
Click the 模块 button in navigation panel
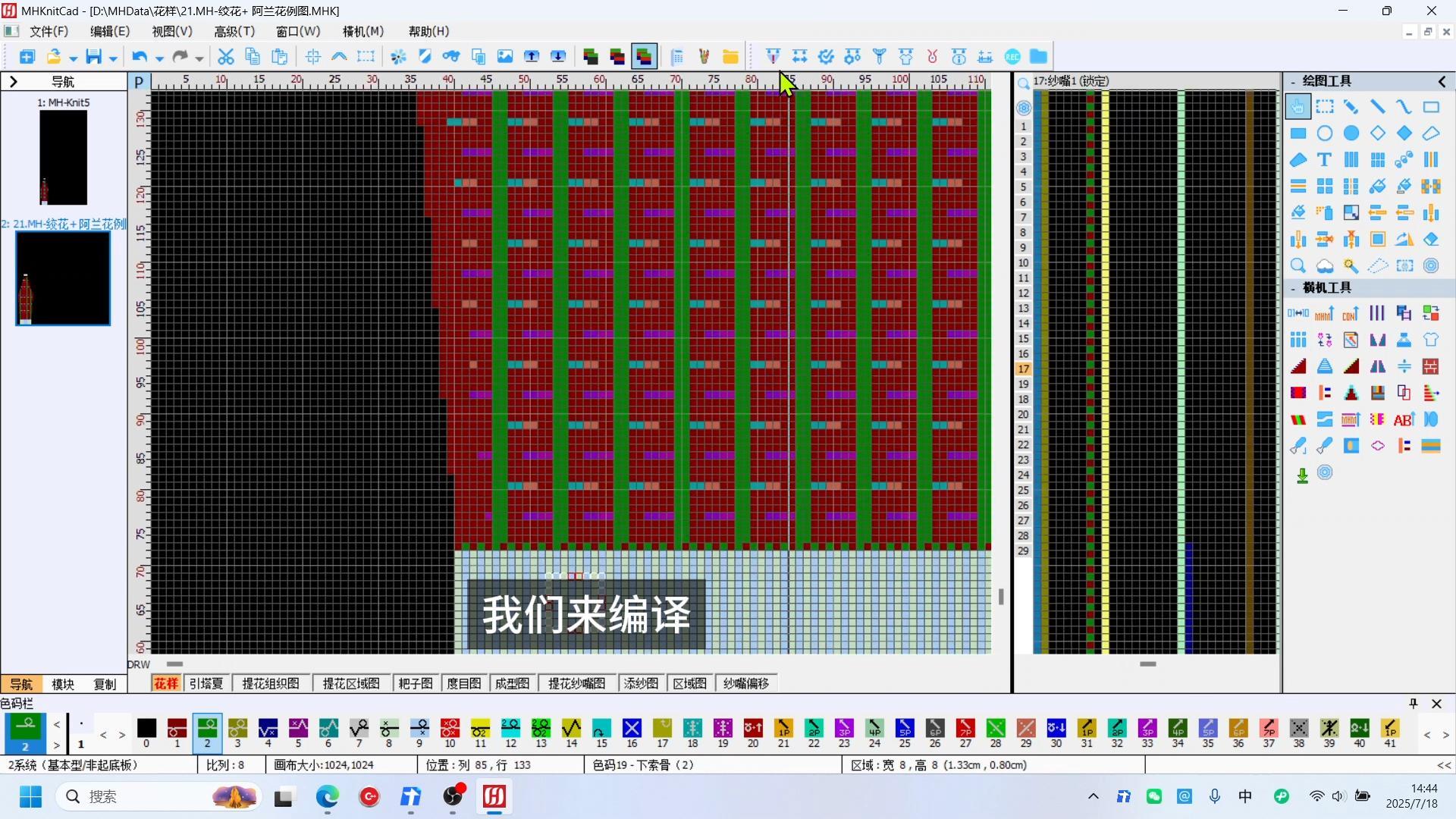pyautogui.click(x=63, y=684)
